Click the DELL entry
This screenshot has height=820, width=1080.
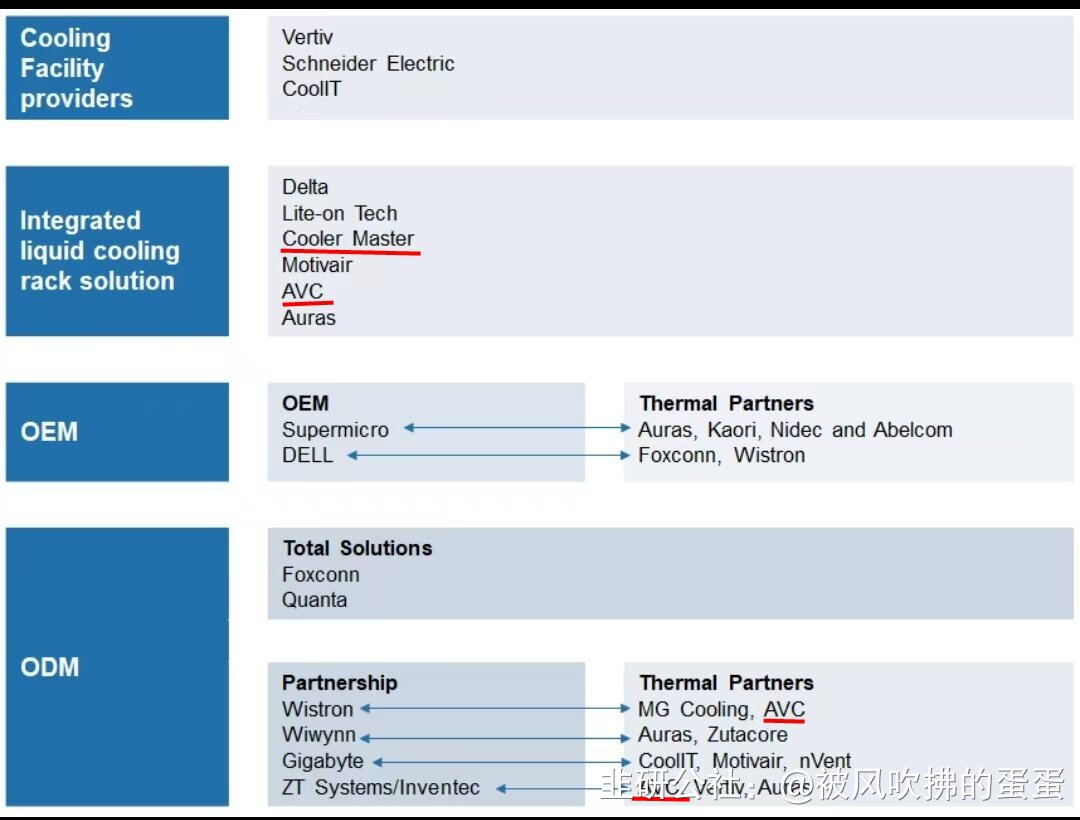coord(307,455)
